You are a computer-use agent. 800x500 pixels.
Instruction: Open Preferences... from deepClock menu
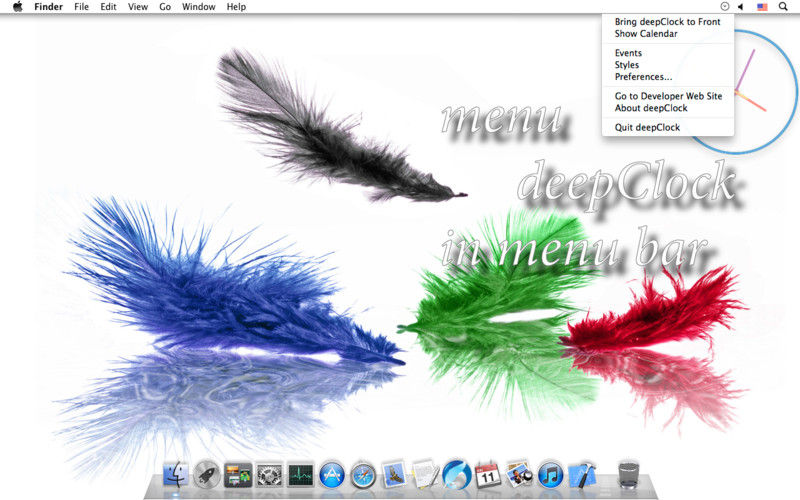point(667,77)
